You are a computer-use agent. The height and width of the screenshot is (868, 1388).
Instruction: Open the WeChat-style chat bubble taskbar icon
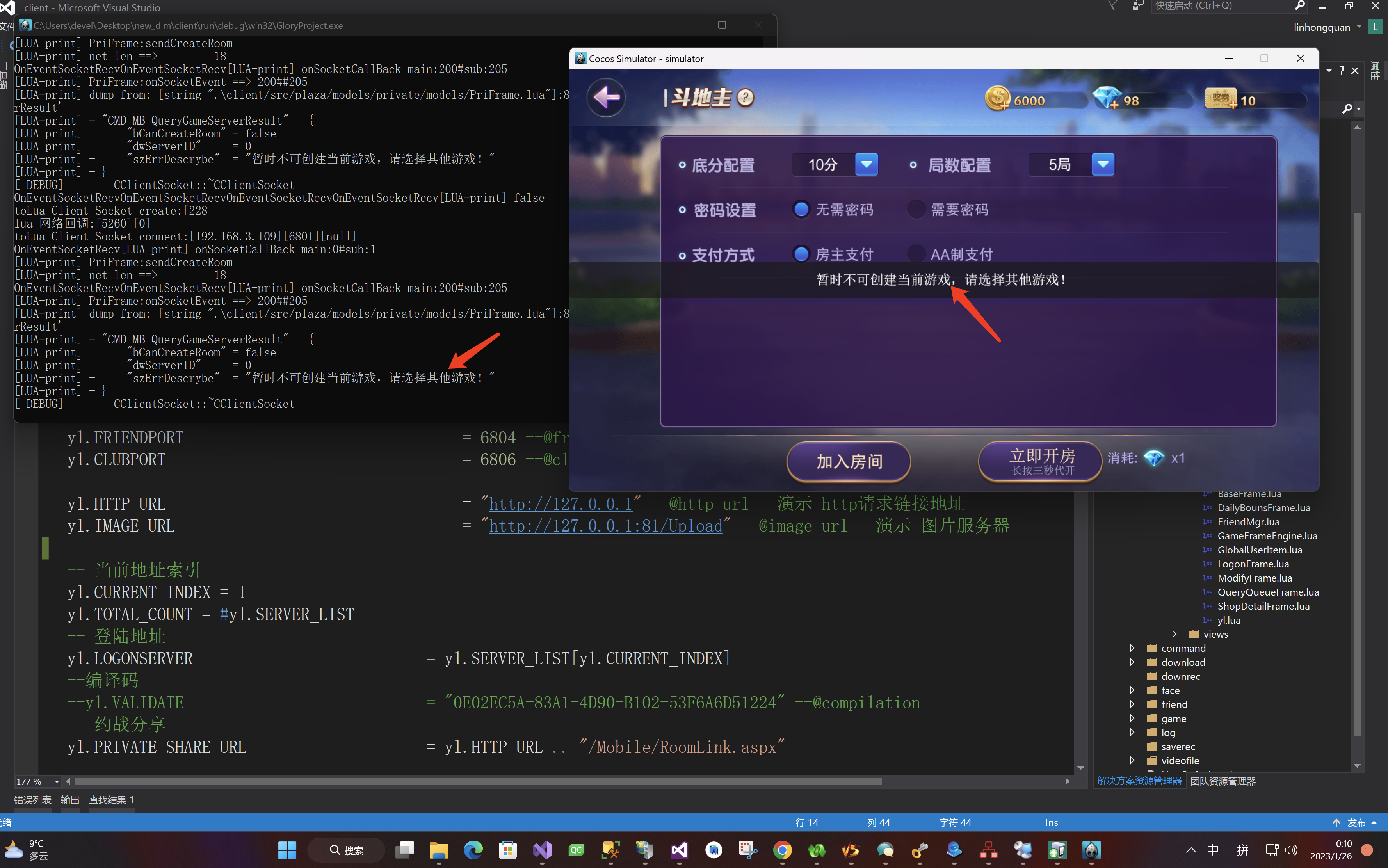[885, 850]
